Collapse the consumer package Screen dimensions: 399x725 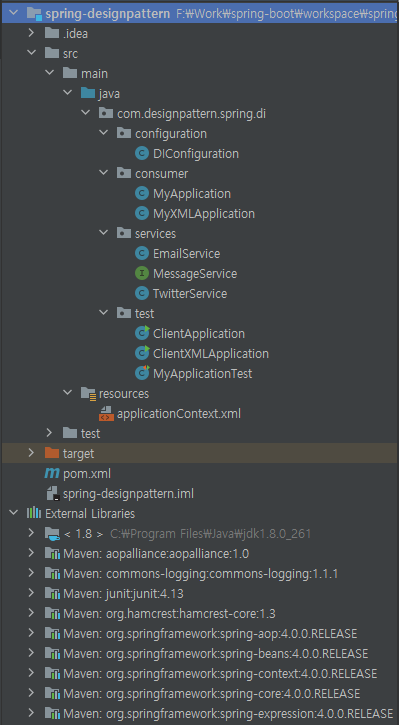pyautogui.click(x=103, y=173)
